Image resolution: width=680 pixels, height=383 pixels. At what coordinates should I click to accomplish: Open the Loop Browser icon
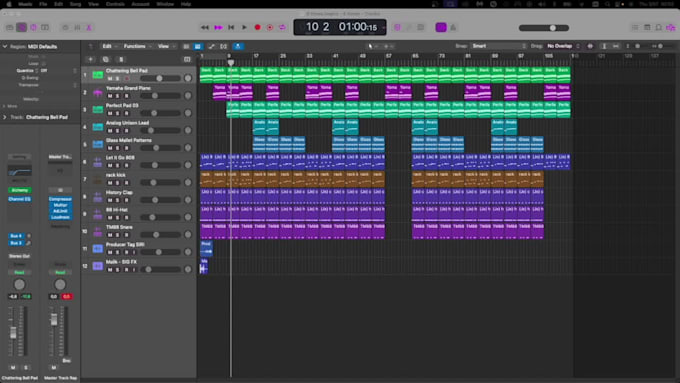(659, 27)
